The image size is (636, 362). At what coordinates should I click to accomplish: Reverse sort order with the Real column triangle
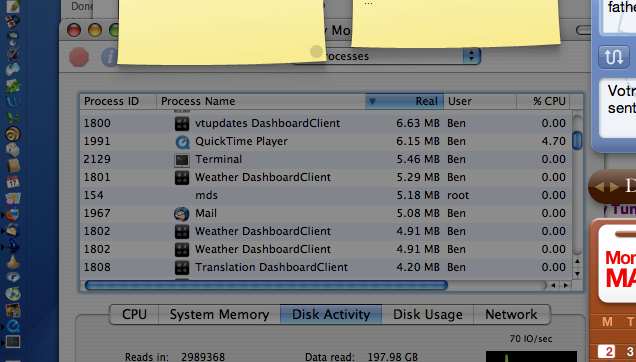372,101
